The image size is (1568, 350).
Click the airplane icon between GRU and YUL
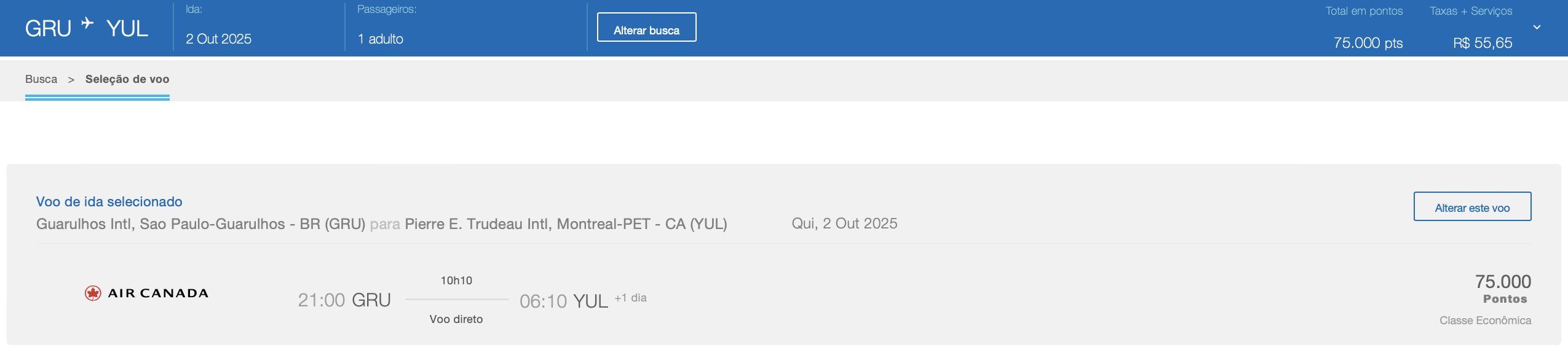tap(87, 24)
